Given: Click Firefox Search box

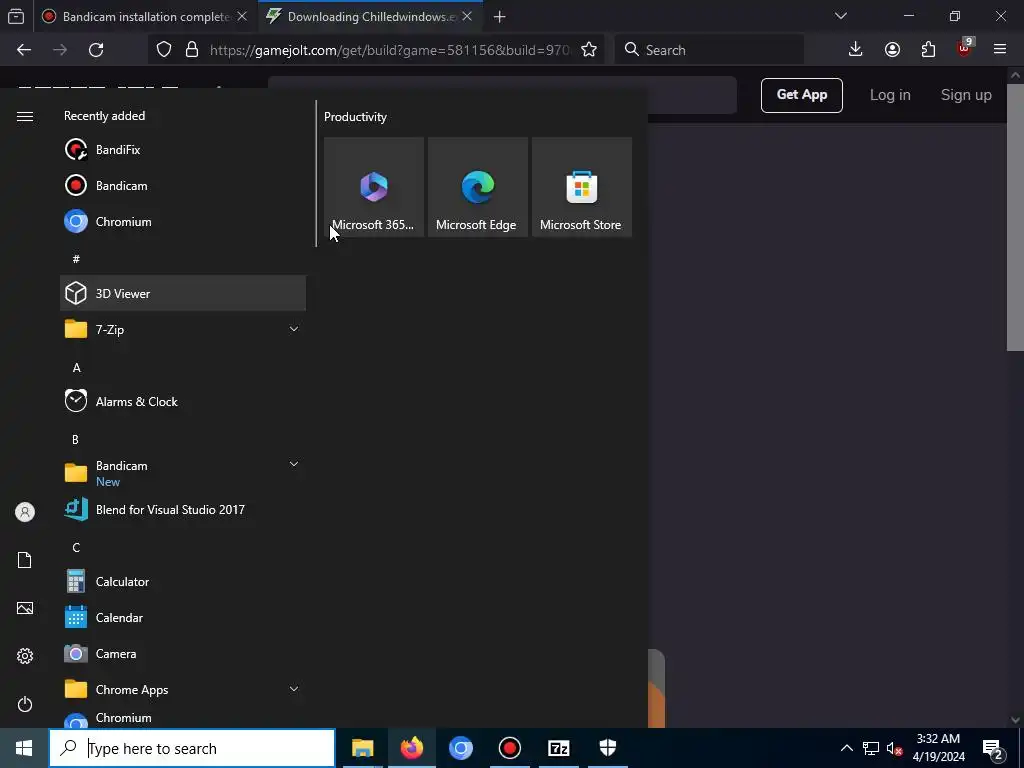Looking at the screenshot, I should [x=709, y=50].
